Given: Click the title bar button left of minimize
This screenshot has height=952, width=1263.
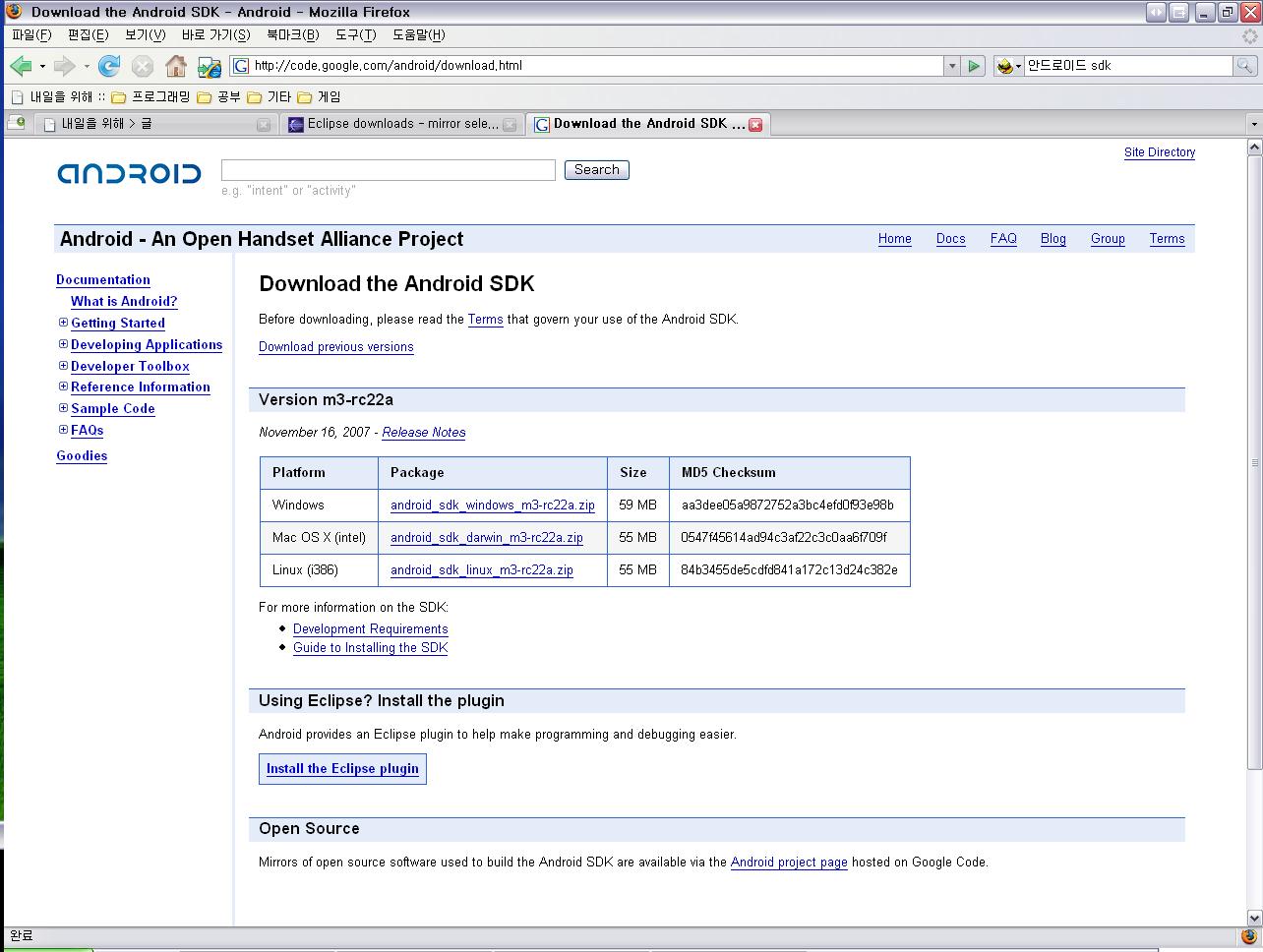Looking at the screenshot, I should (1178, 12).
